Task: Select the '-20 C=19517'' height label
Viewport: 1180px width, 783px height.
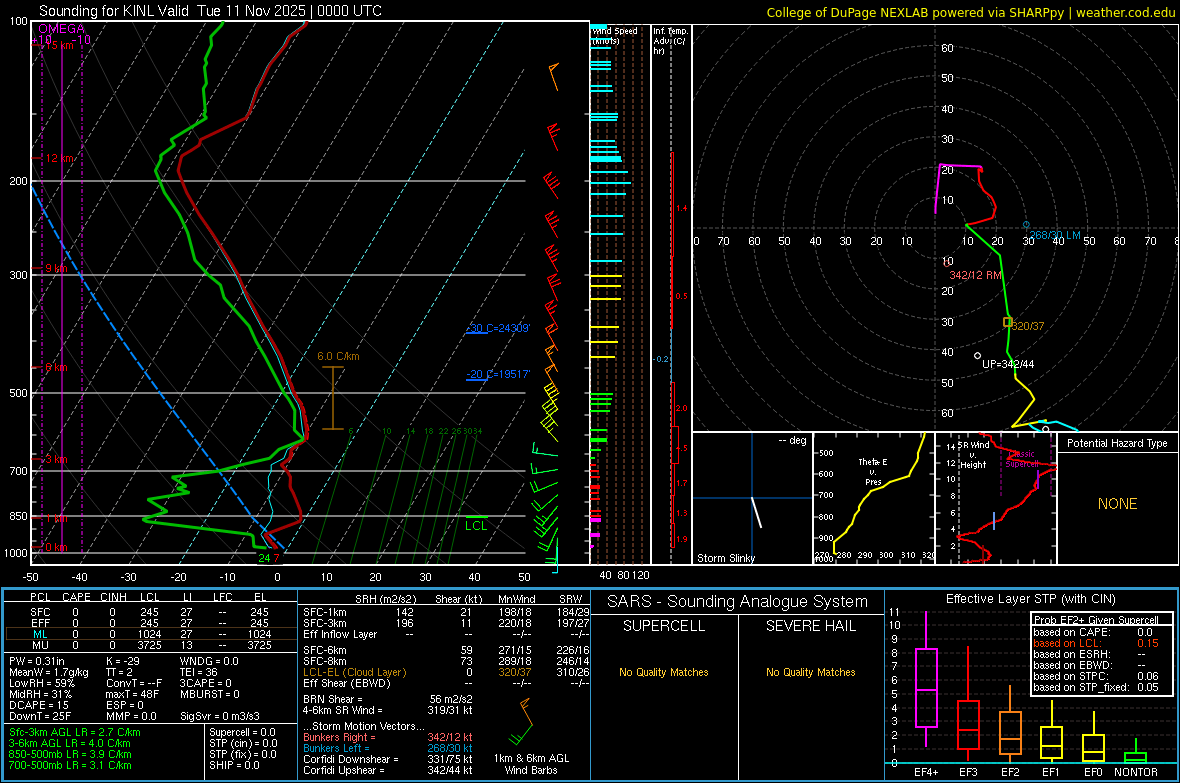Action: pos(497,374)
